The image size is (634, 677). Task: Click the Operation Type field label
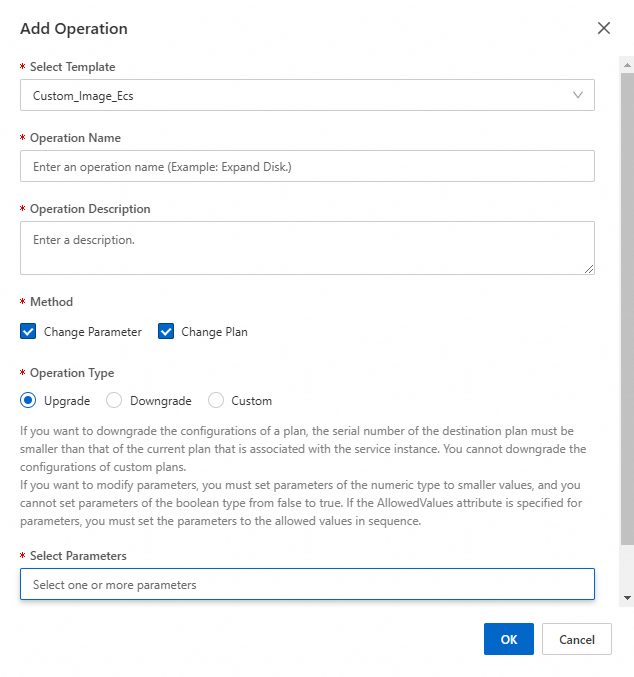tap(72, 373)
